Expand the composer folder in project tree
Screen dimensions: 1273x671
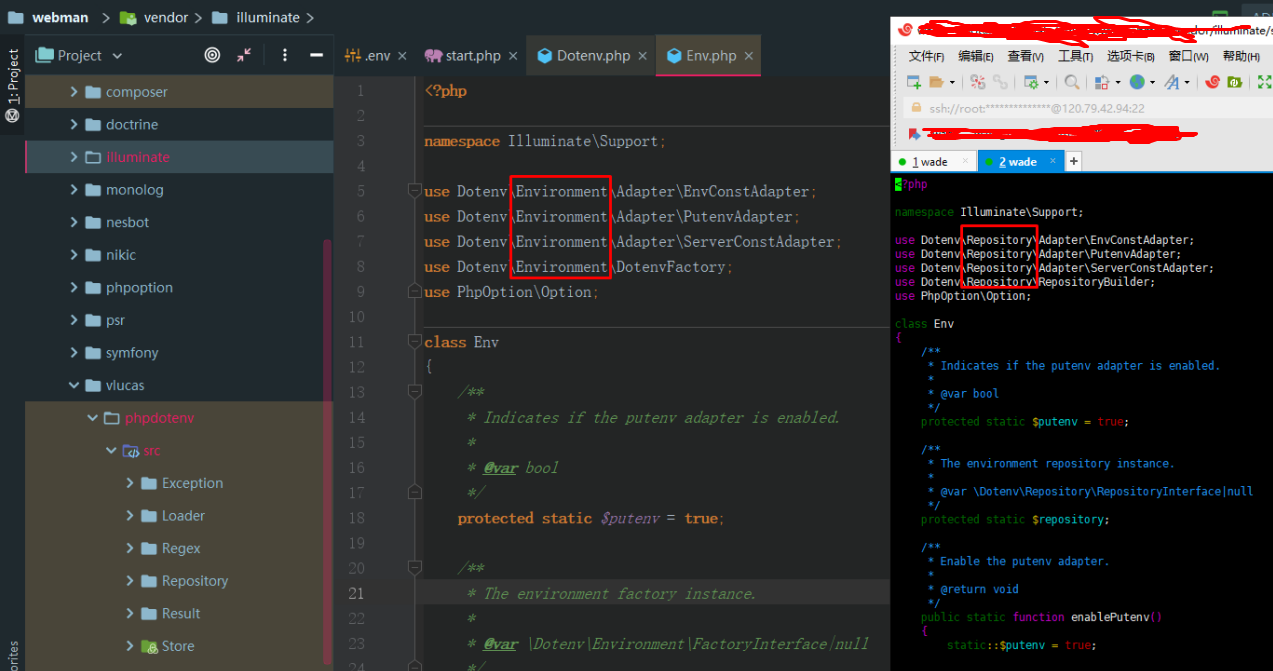[73, 92]
